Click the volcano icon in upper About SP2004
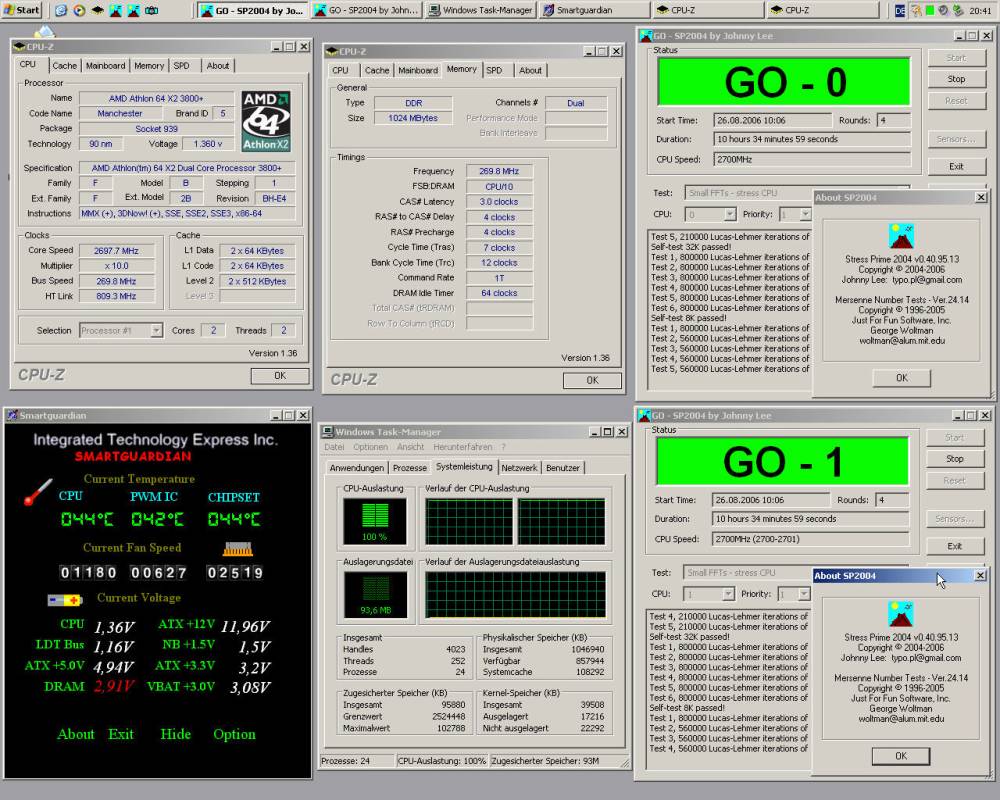The image size is (1000, 800). 901,236
